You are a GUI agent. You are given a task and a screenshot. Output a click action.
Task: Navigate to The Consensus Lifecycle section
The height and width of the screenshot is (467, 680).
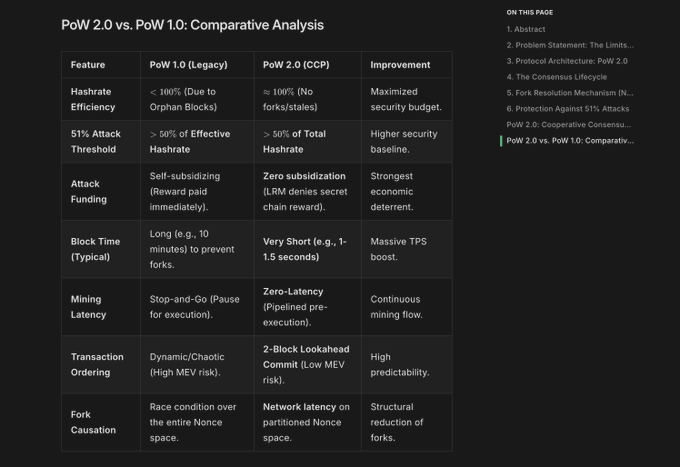tap(556, 77)
